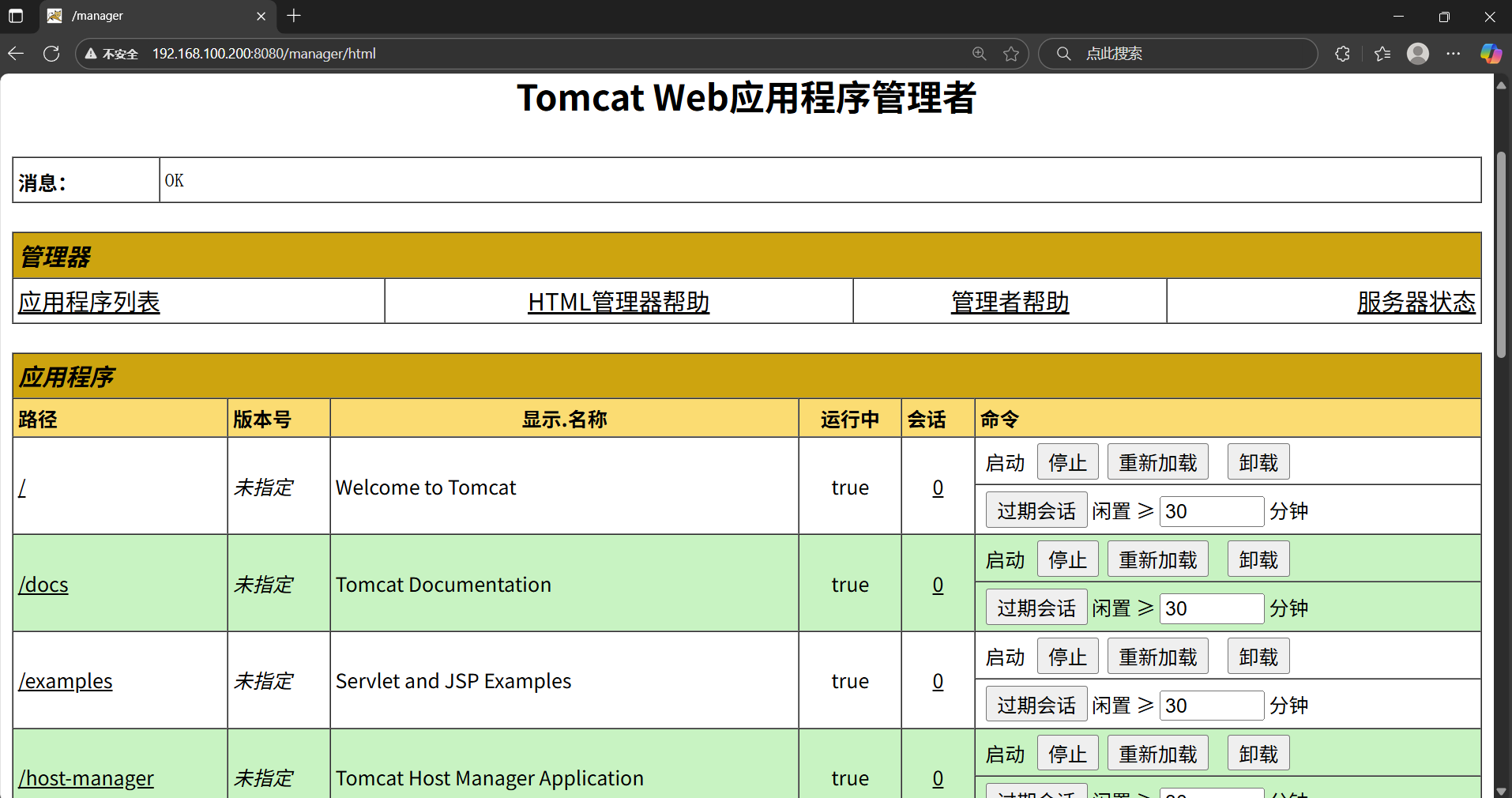This screenshot has width=1512, height=798.
Task: Click 过期会话 for Tomcat Documentation
Action: [1036, 607]
